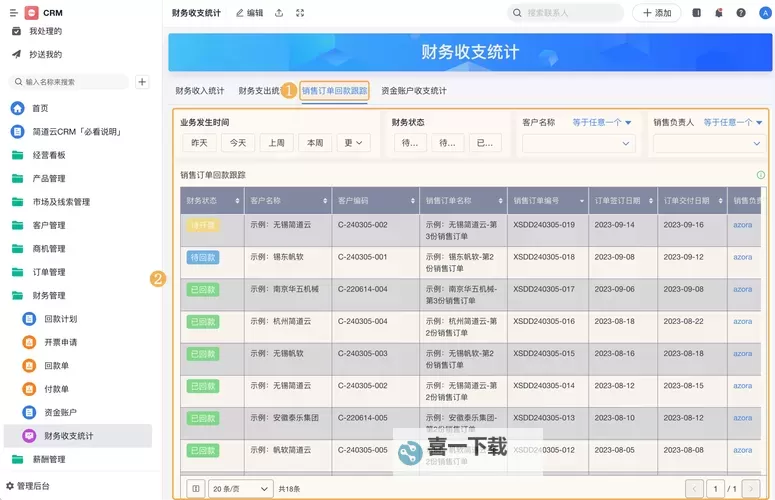The width and height of the screenshot is (775, 500).
Task: Open the 更 more-dates dropdown
Action: (353, 143)
